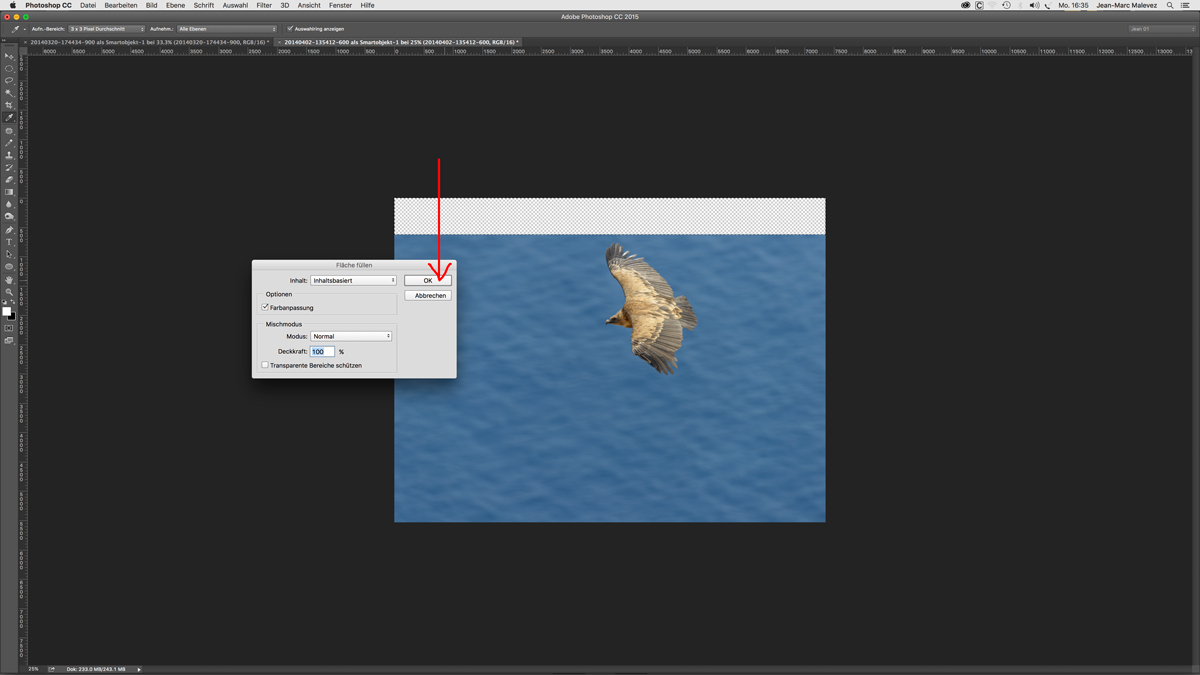Image resolution: width=1200 pixels, height=675 pixels.
Task: Uncheck the Farbanpassung checkbox
Action: (265, 308)
